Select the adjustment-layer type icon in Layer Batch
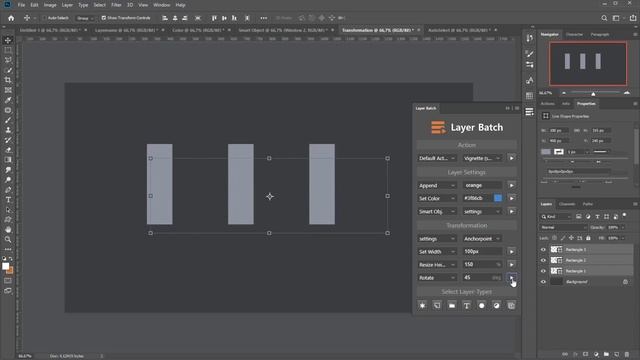 click(496, 305)
